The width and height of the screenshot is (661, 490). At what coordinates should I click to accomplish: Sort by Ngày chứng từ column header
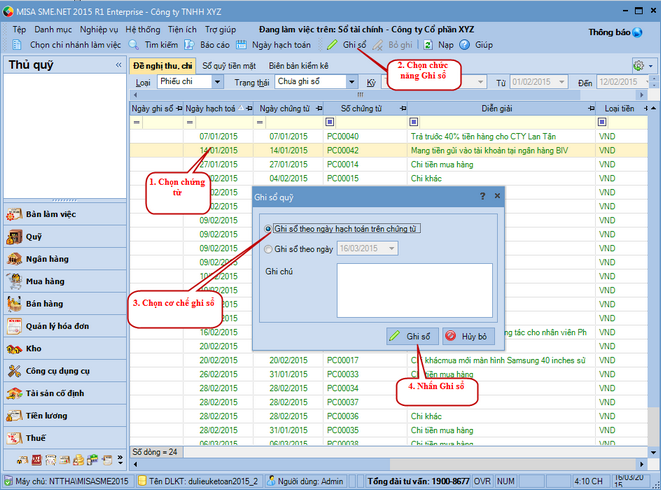click(x=285, y=109)
